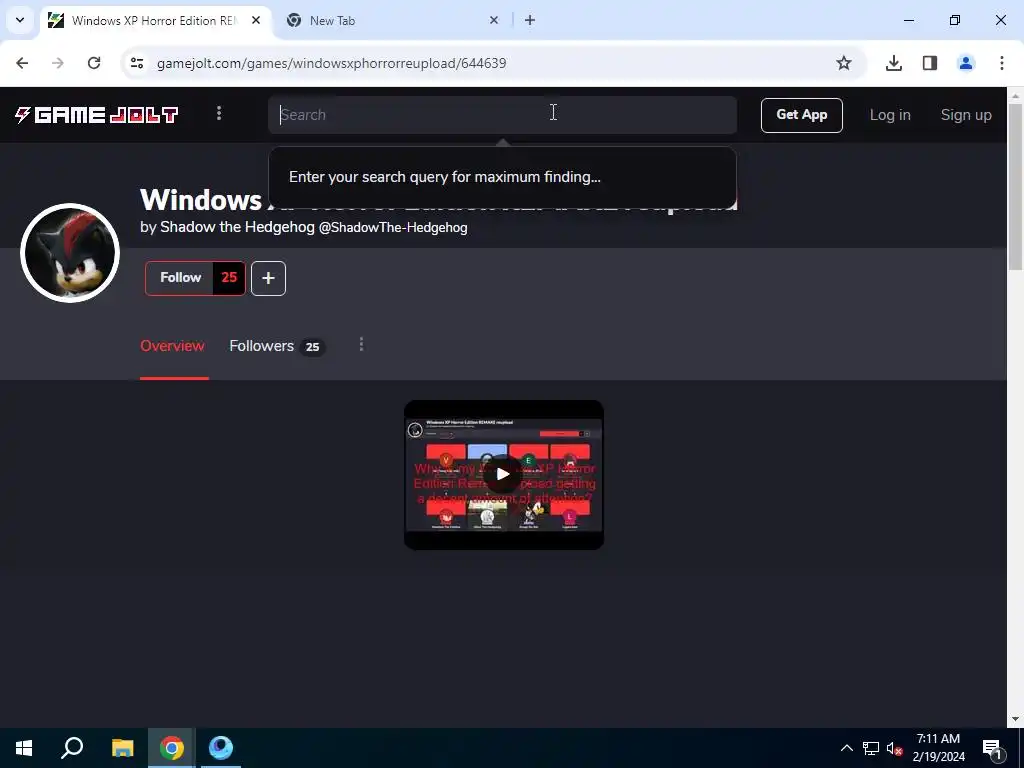Play the game trailer video
The image size is (1024, 768).
(503, 474)
